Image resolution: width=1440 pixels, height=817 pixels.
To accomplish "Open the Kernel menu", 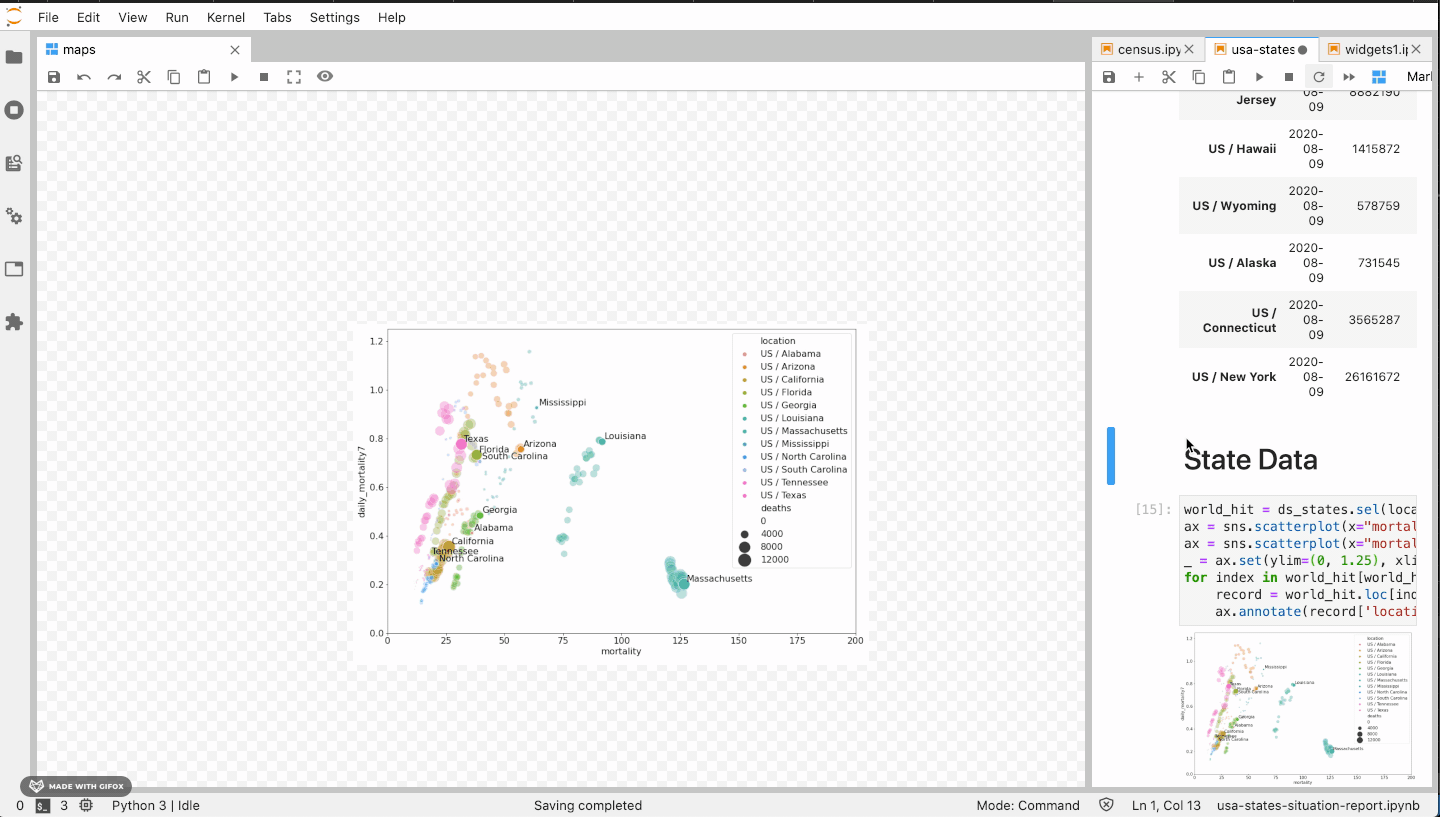I will 226,17.
